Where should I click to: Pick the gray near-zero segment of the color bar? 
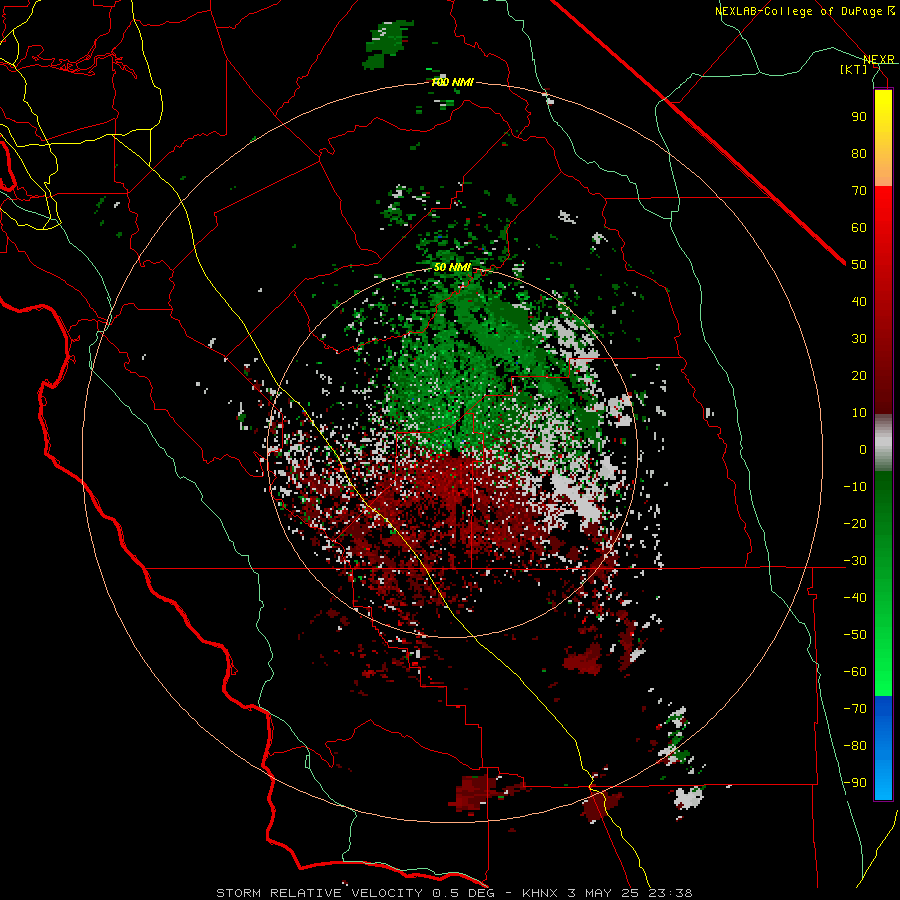[x=883, y=442]
